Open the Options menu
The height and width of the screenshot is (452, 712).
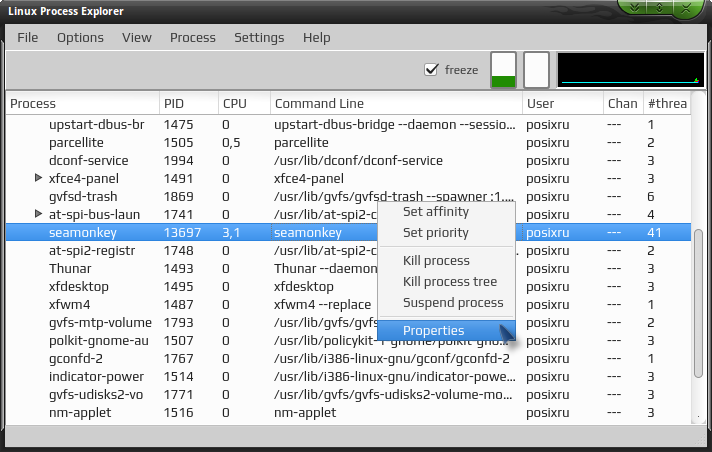80,37
